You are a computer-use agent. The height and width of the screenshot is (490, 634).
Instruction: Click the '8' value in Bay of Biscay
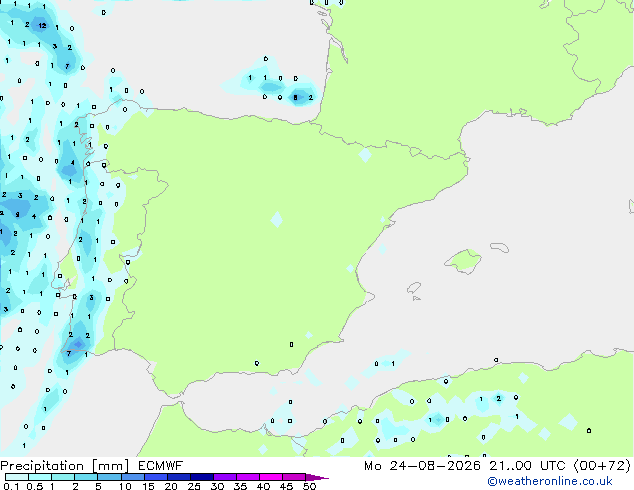295,97
